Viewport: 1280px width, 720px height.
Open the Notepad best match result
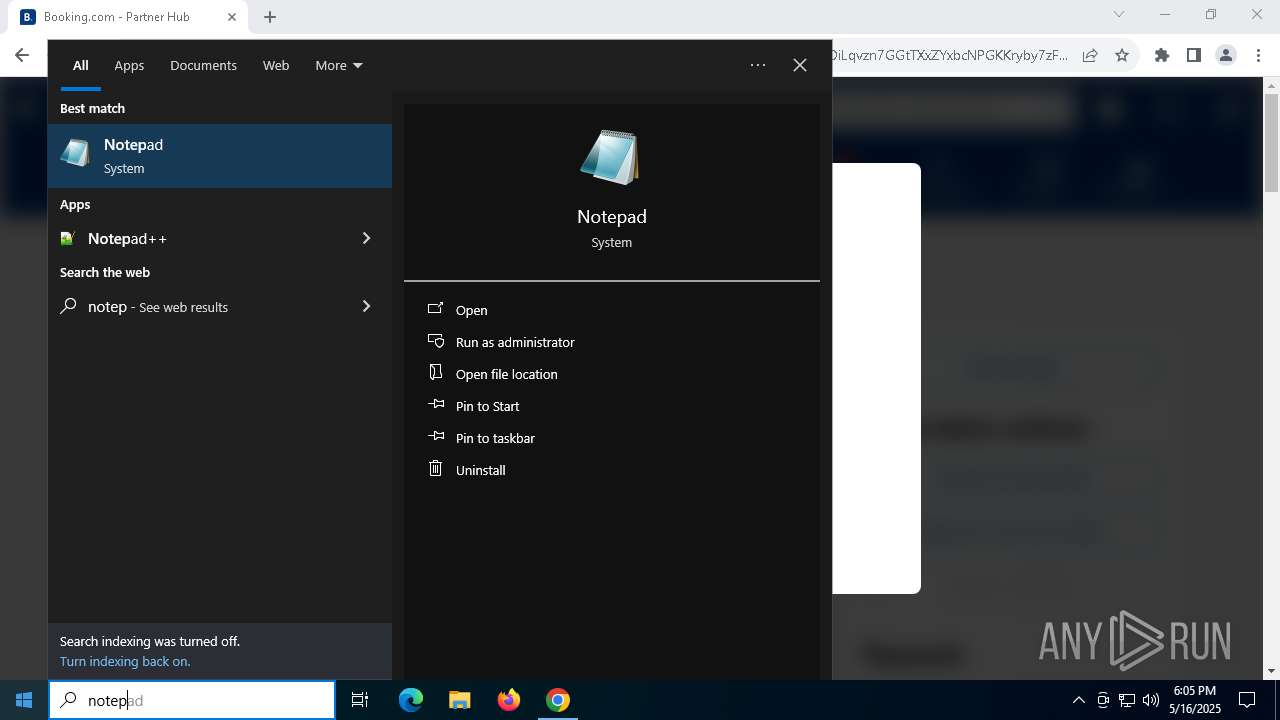(220, 156)
